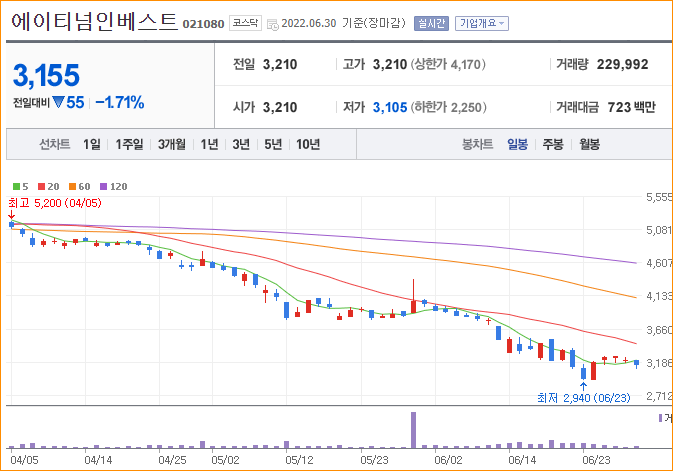Click the 저가 3,105 value
This screenshot has width=673, height=471.
(390, 107)
